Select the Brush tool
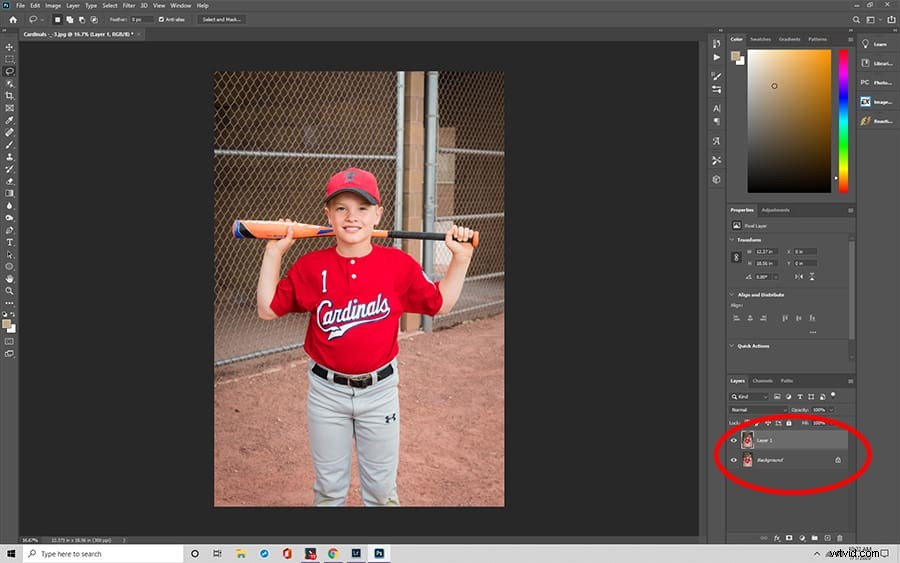Image resolution: width=900 pixels, height=563 pixels. pyautogui.click(x=9, y=145)
